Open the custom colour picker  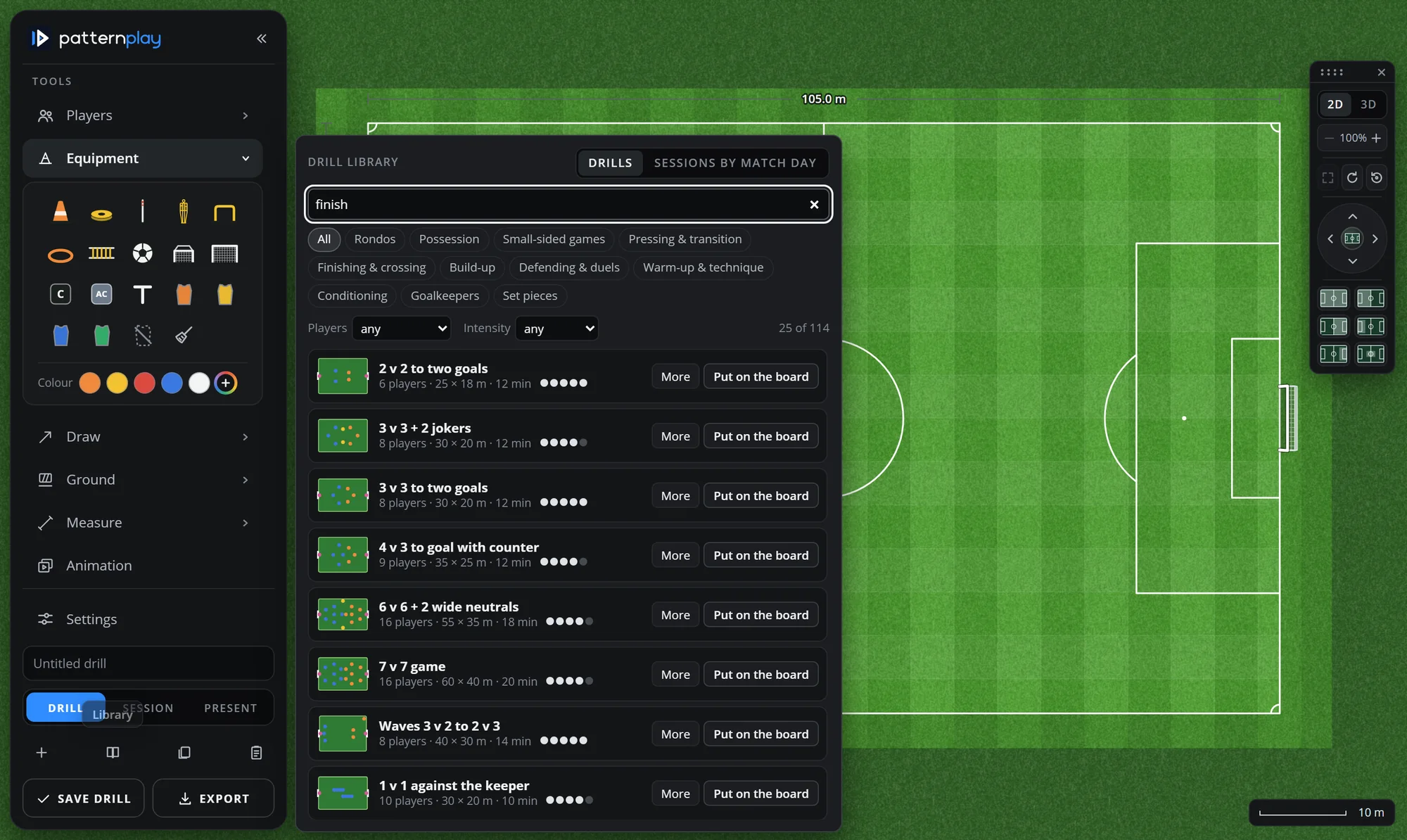pos(226,383)
